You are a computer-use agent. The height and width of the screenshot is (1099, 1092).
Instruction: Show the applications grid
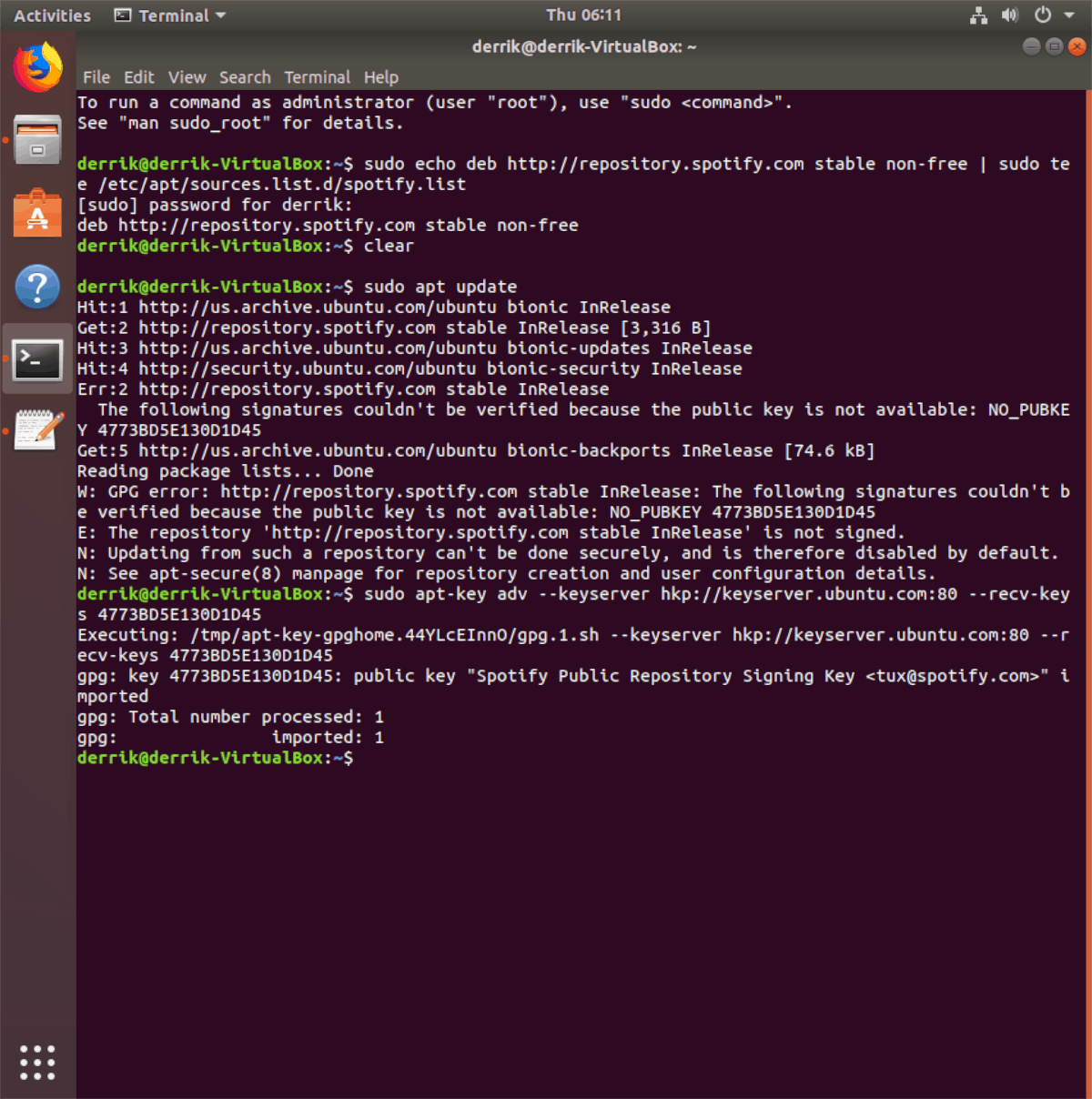point(37,1062)
